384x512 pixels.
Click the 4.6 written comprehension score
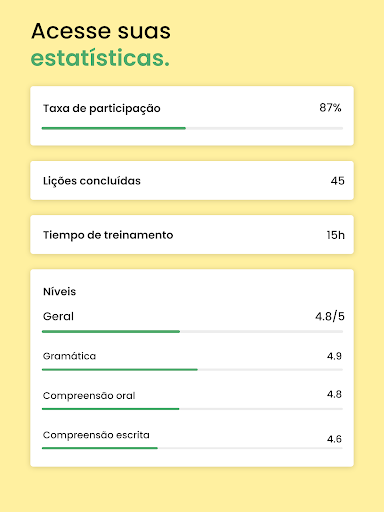pyautogui.click(x=334, y=439)
